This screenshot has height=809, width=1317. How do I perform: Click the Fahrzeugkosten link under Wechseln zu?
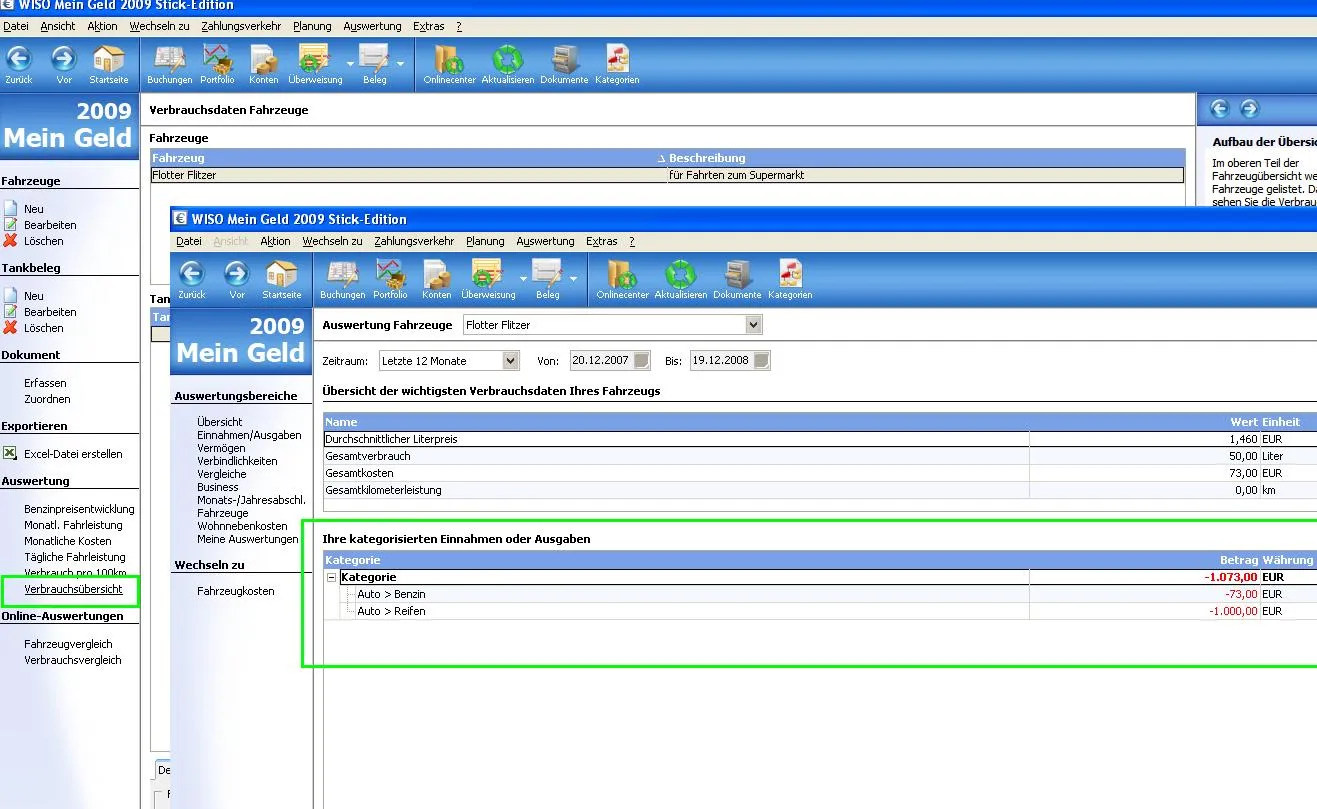[235, 591]
